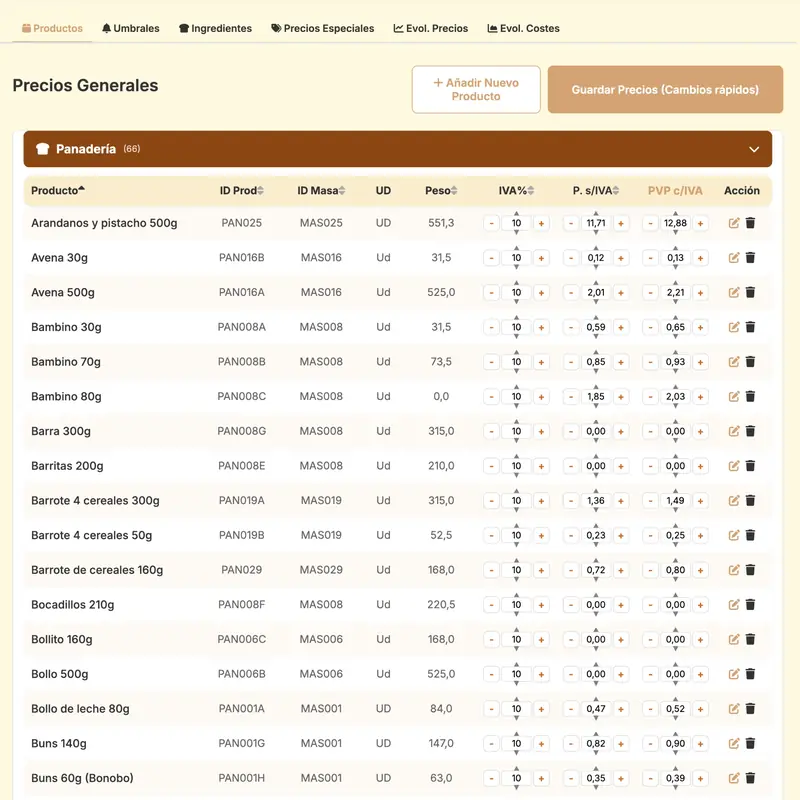Delete the Avena 30g product
Viewport: 800px width, 800px height.
pos(750,258)
